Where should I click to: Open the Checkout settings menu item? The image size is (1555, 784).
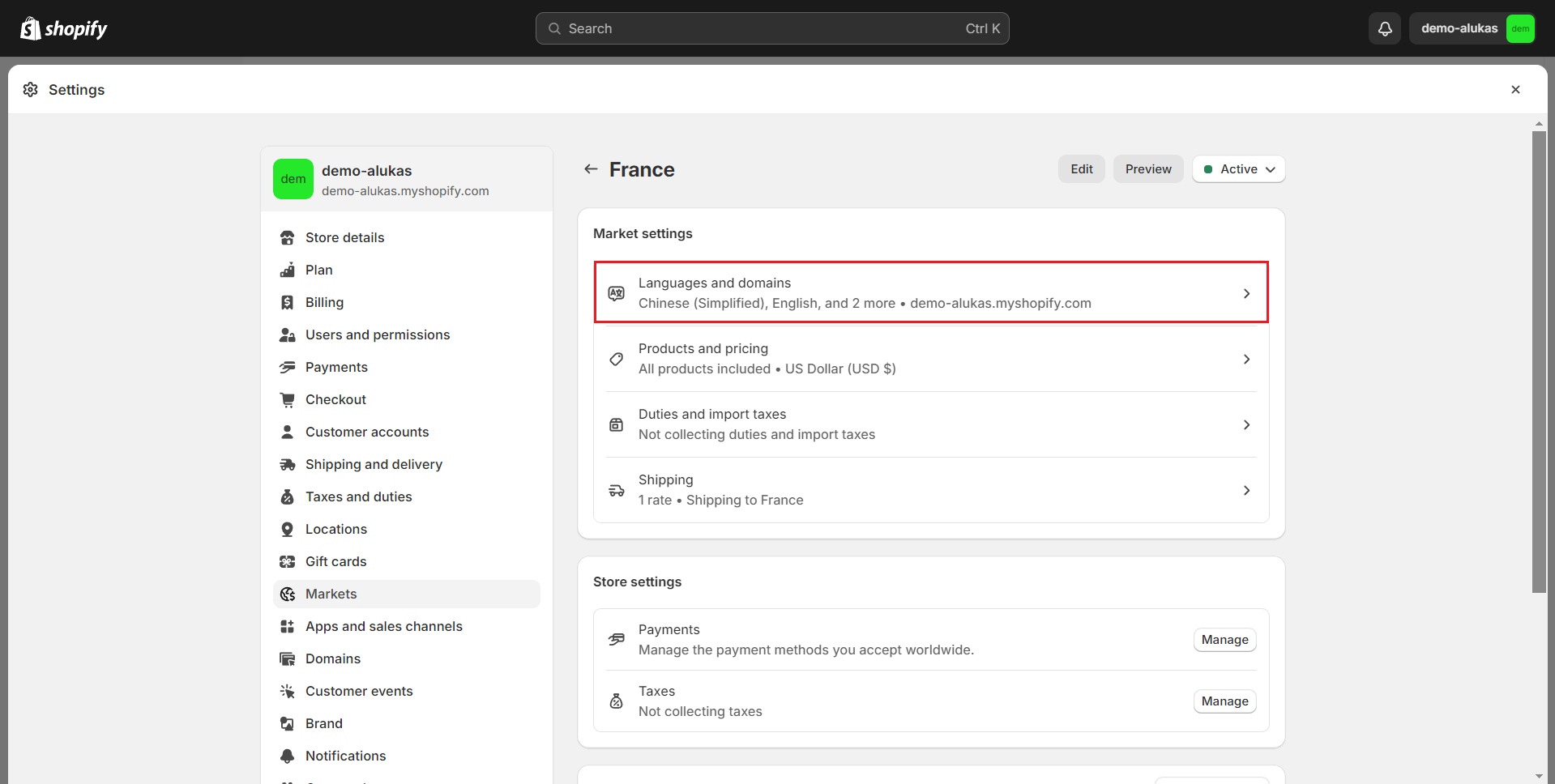click(335, 399)
